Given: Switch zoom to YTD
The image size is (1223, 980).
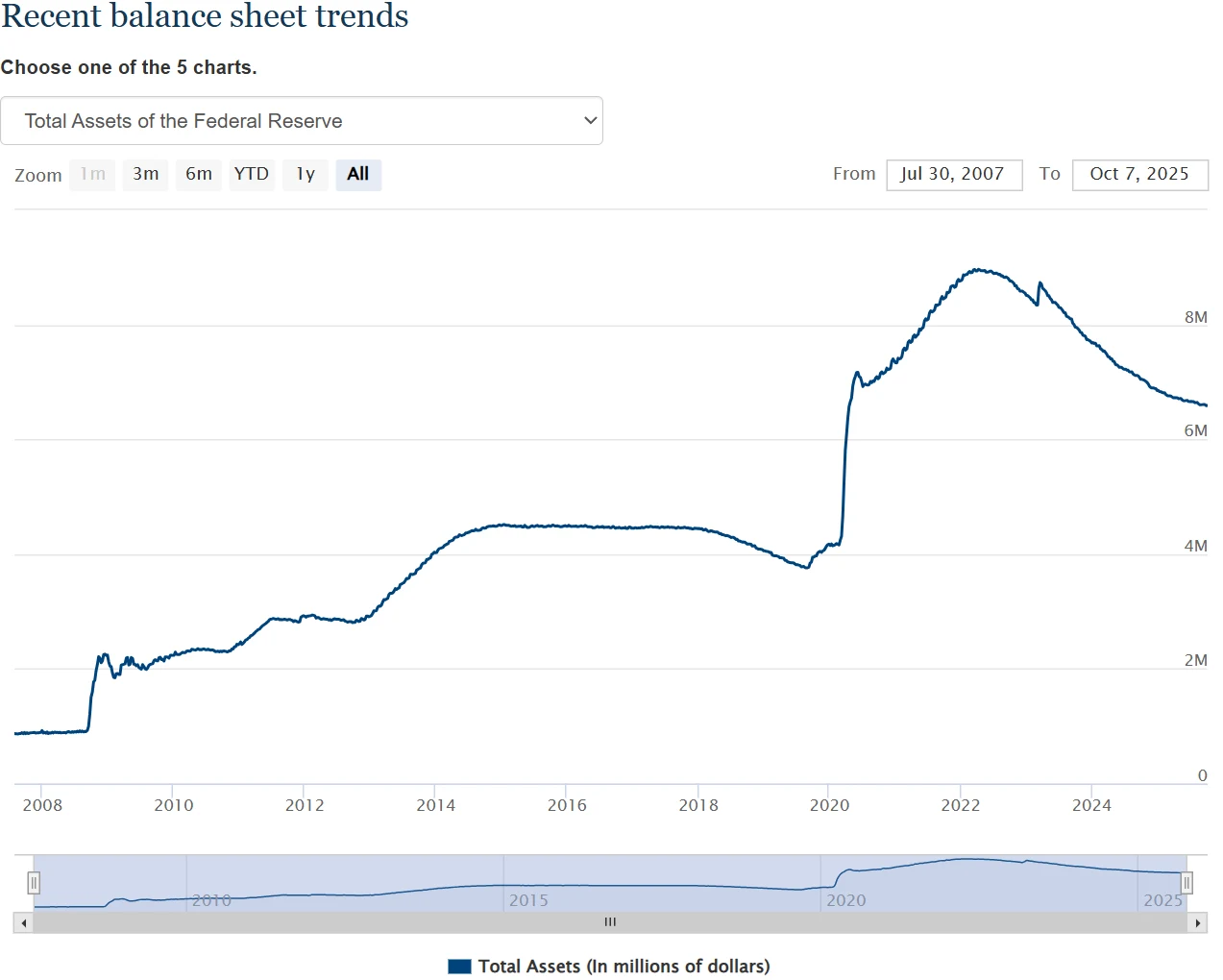Looking at the screenshot, I should [x=252, y=174].
